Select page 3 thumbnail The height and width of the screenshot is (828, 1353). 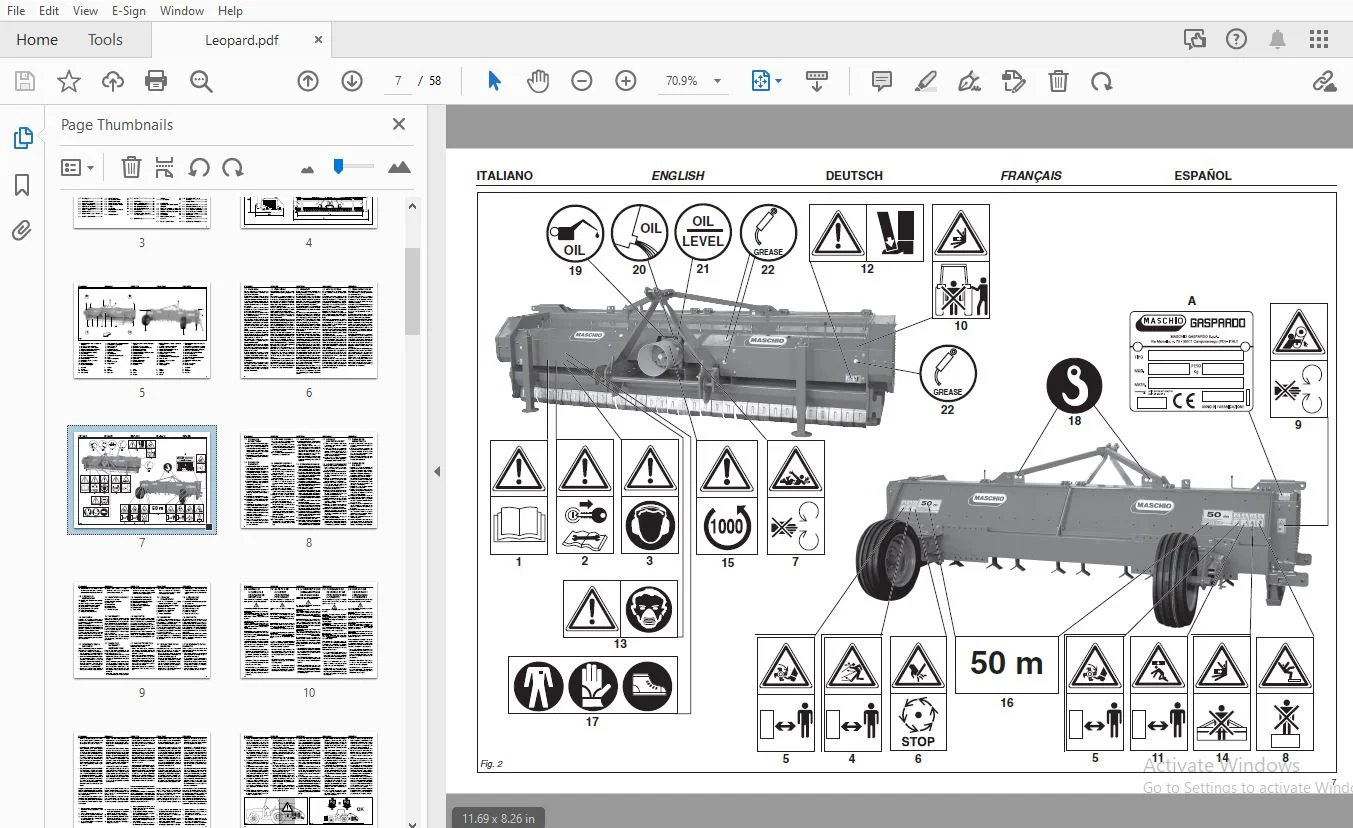point(142,213)
